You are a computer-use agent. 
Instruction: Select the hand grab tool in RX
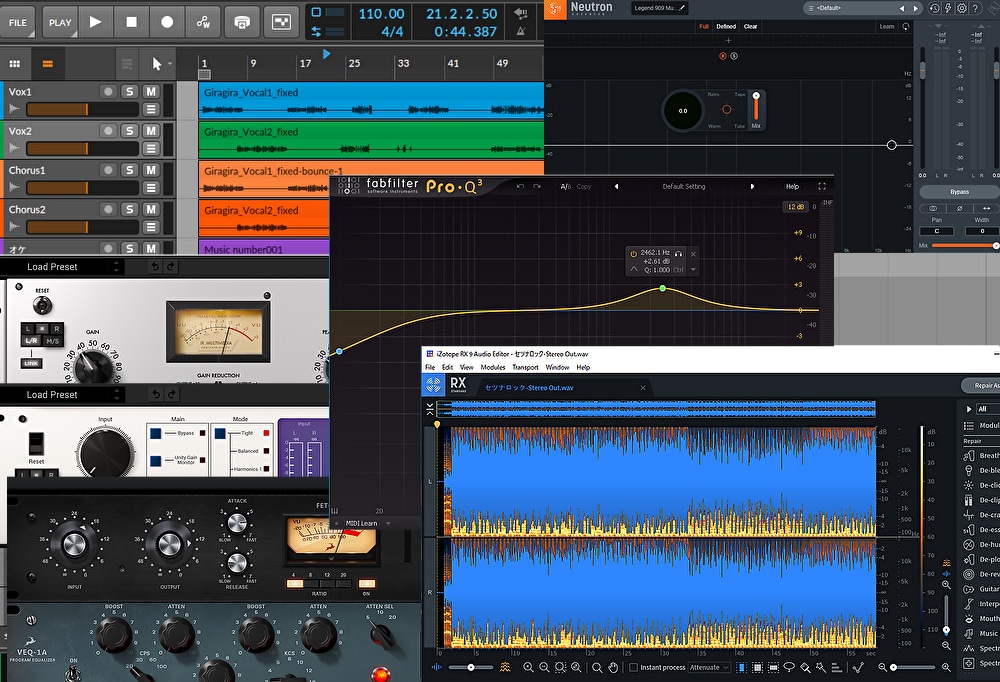pos(613,667)
